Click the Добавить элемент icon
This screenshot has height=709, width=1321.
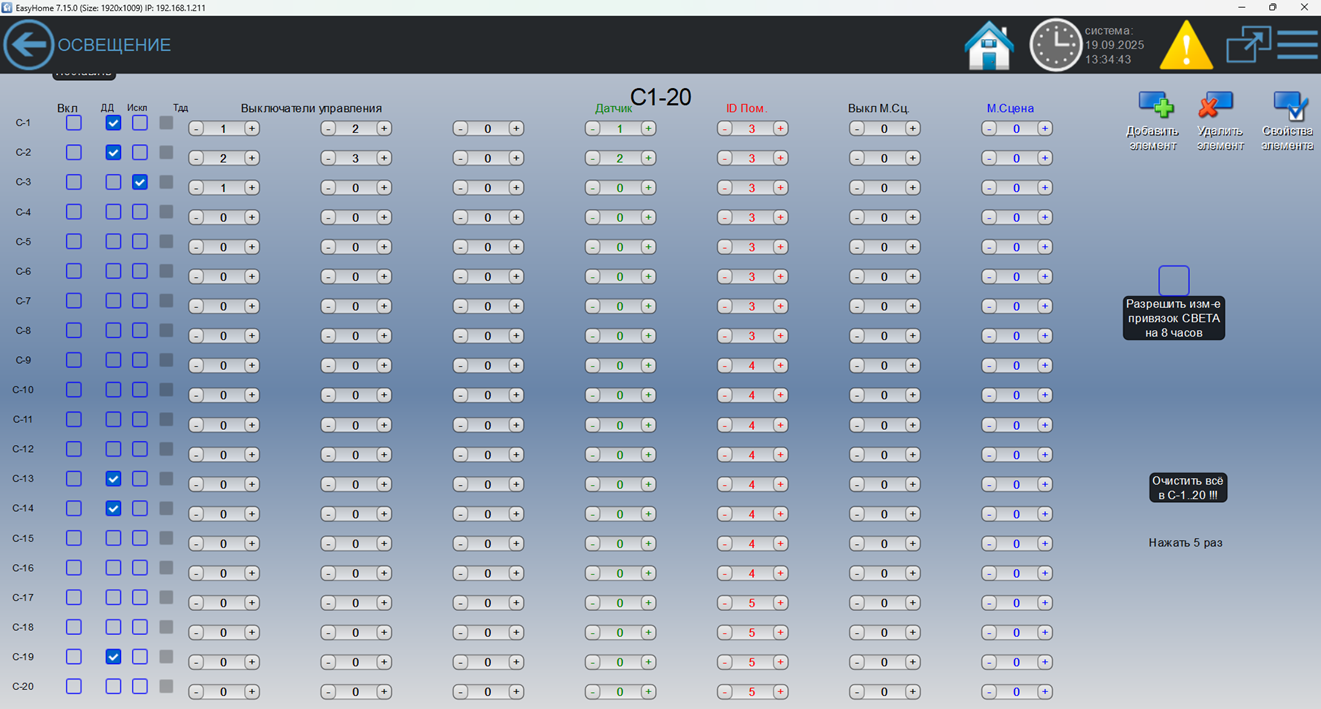(1154, 105)
